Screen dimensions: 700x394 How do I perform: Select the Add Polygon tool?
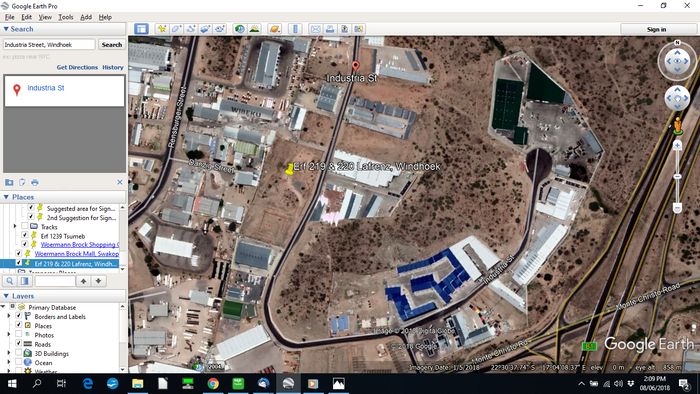coord(176,29)
